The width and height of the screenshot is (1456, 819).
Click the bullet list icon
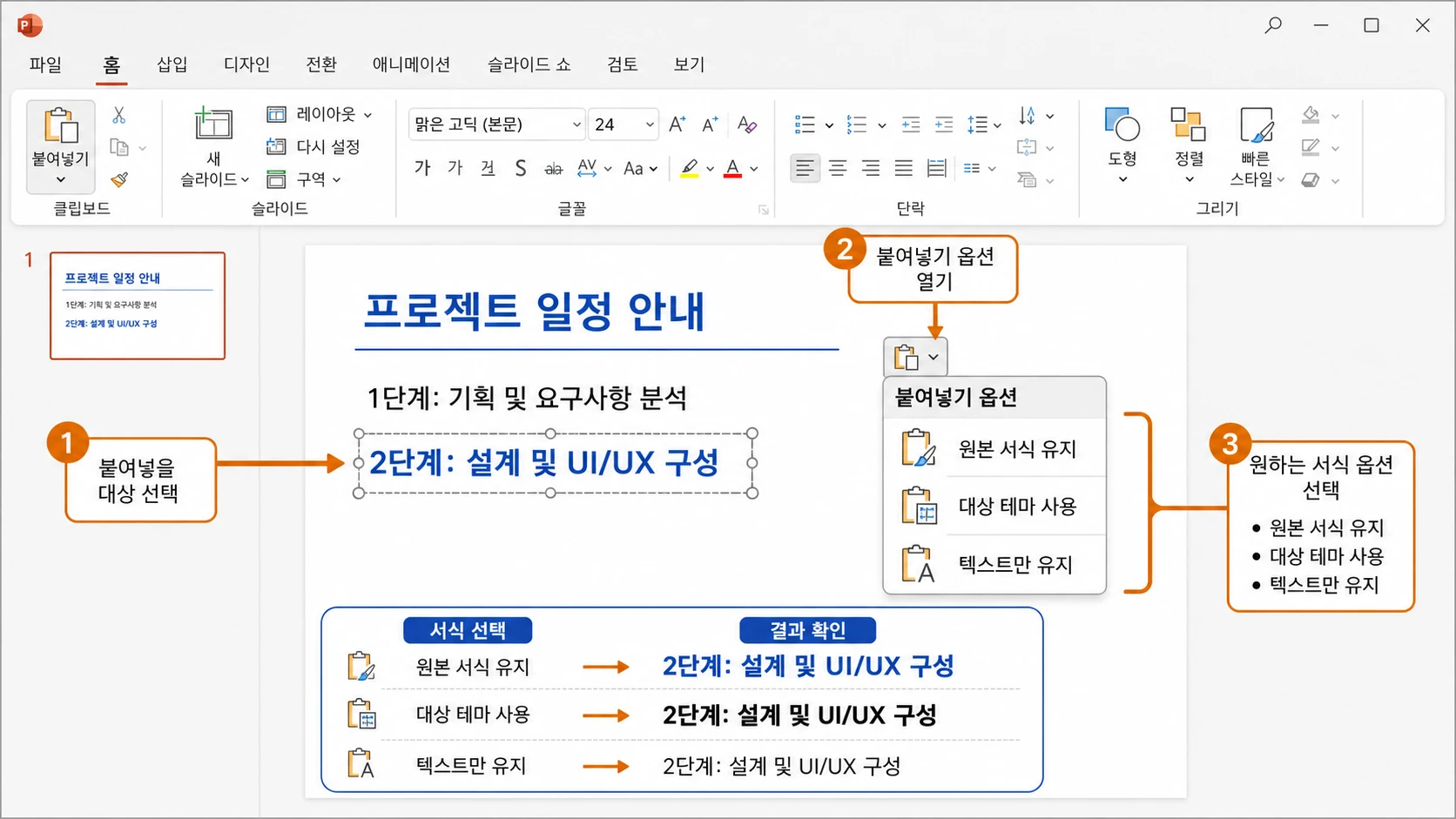pos(805,124)
